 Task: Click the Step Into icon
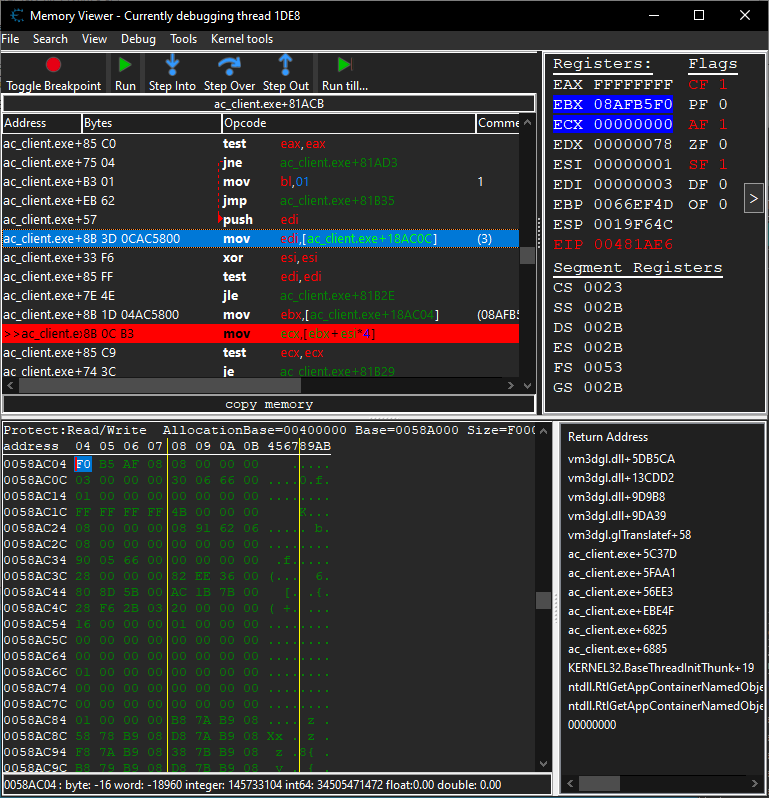pyautogui.click(x=172, y=65)
